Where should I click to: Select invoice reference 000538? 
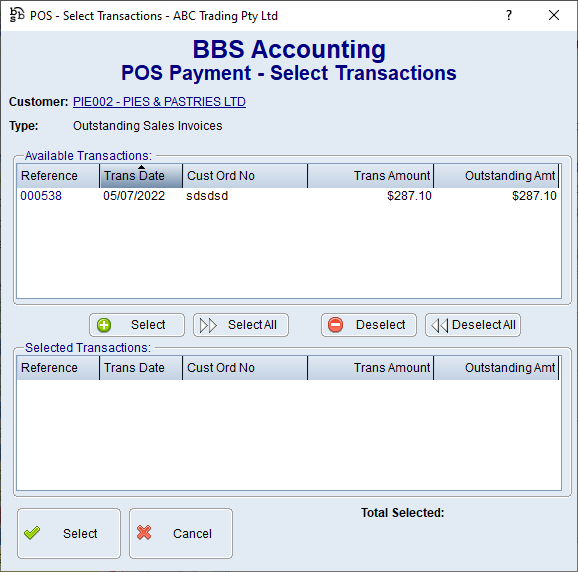41,196
